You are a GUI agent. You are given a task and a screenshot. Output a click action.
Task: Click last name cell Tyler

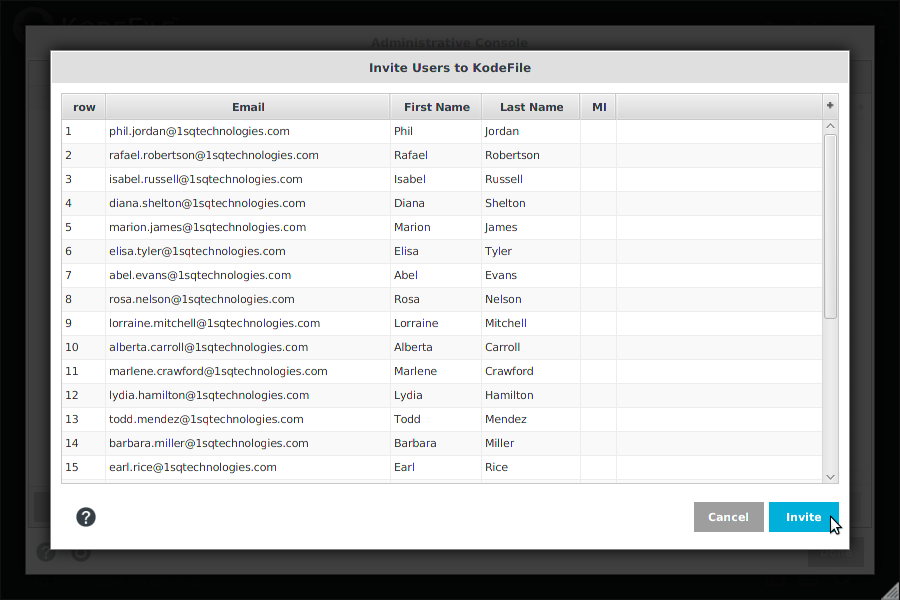[x=531, y=251]
